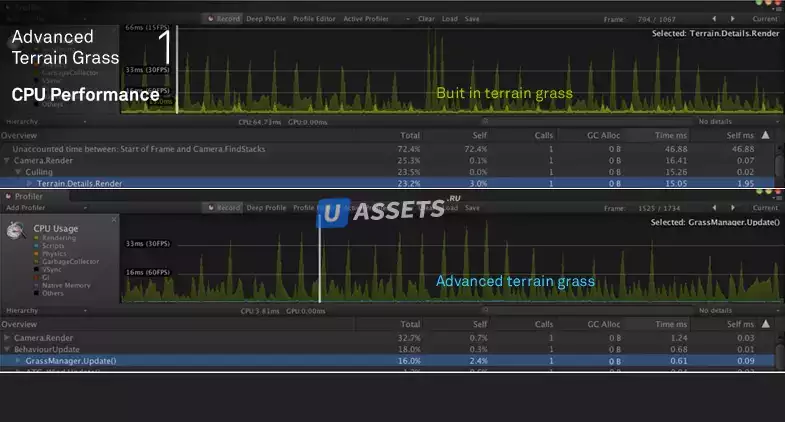
Task: Click Save in Terrain.Details.Render profiler
Action: pos(472,19)
